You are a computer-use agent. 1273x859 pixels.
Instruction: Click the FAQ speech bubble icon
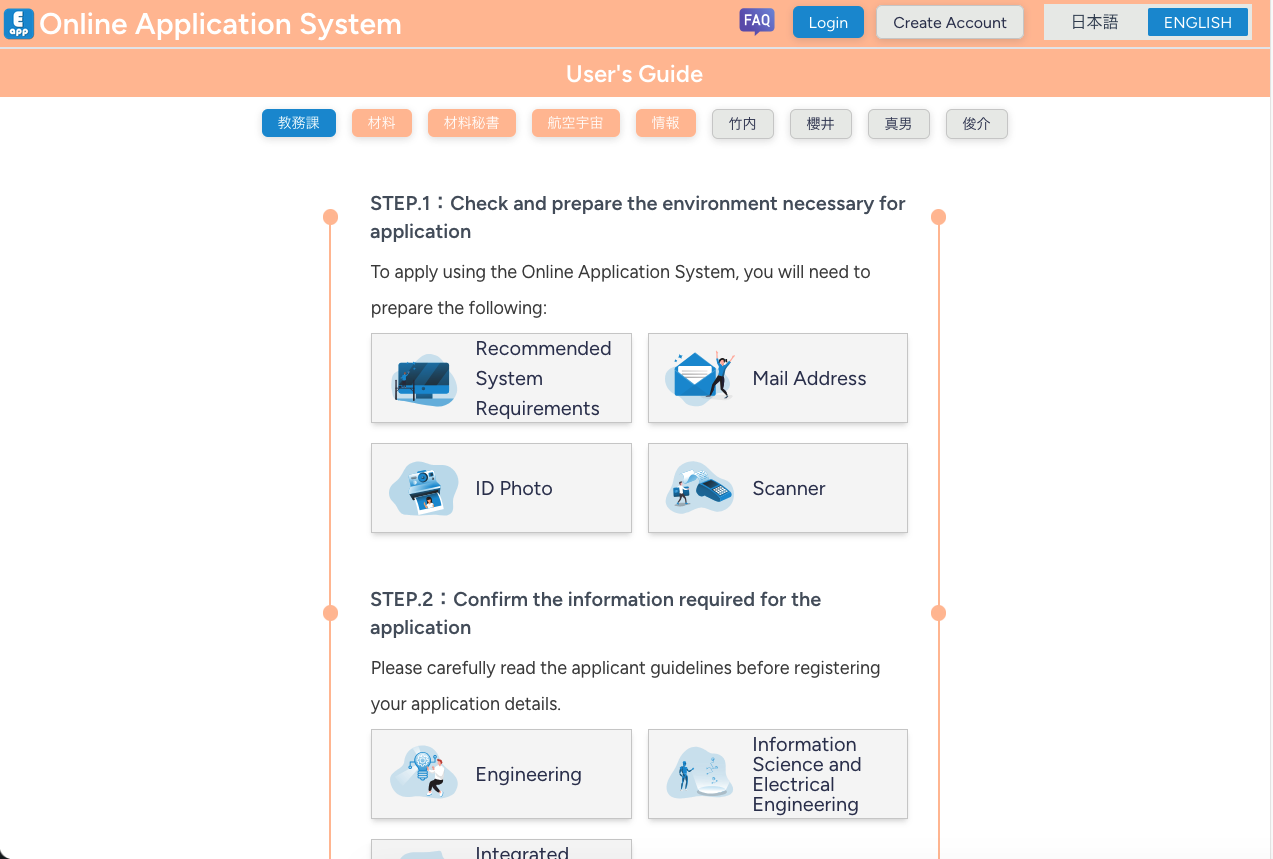(x=757, y=21)
